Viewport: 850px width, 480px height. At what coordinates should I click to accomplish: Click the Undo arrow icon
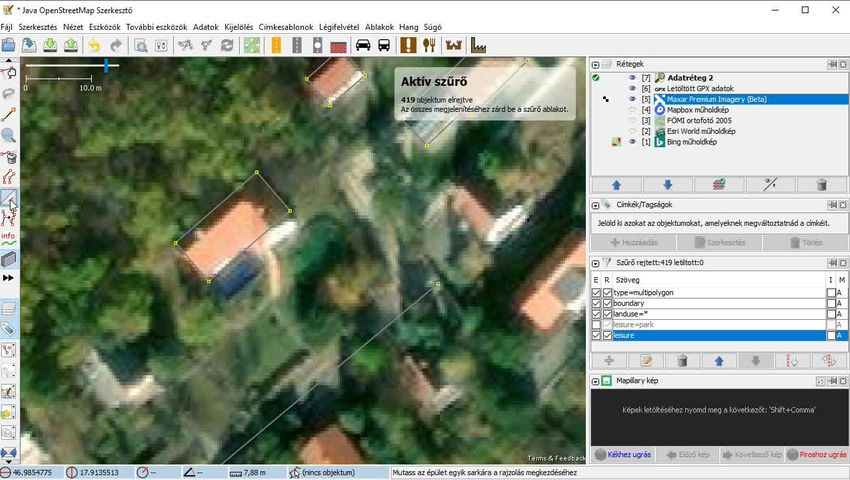[94, 46]
